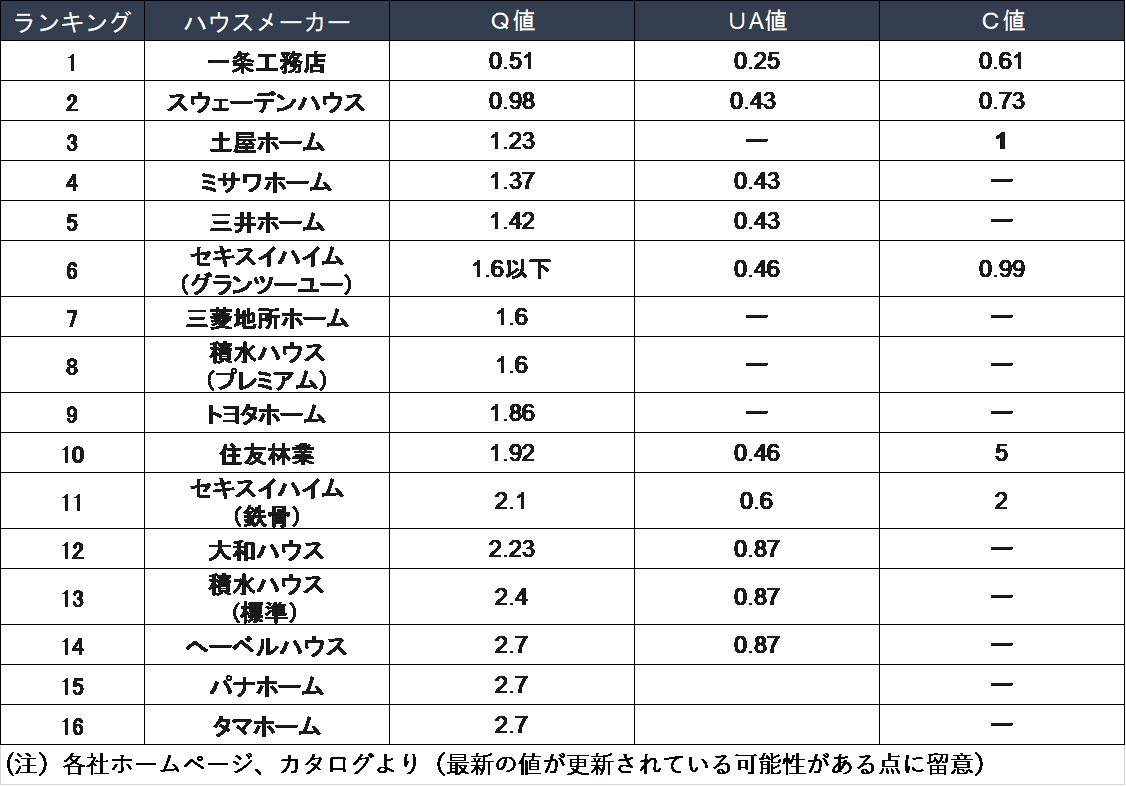
Task: Click UA値 0.87 for ヘーベルハウス
Action: 756,645
